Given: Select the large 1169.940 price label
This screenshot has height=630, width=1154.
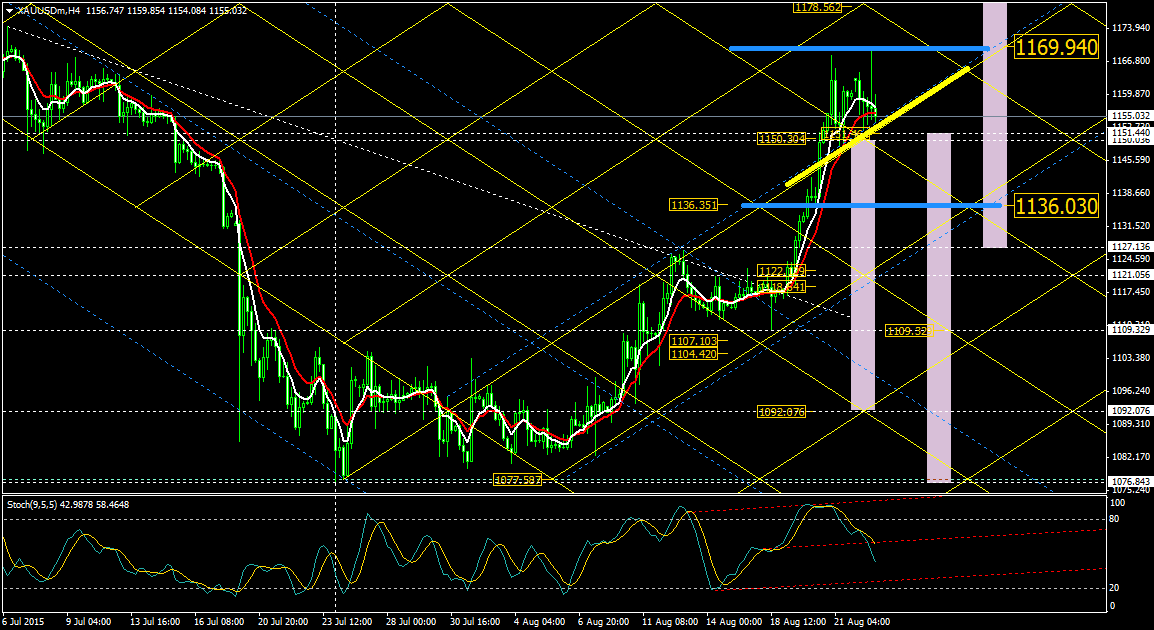Looking at the screenshot, I should [1056, 48].
